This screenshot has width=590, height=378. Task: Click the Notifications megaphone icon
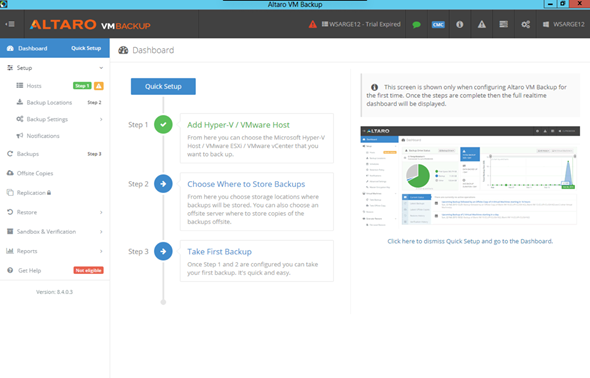(x=20, y=136)
